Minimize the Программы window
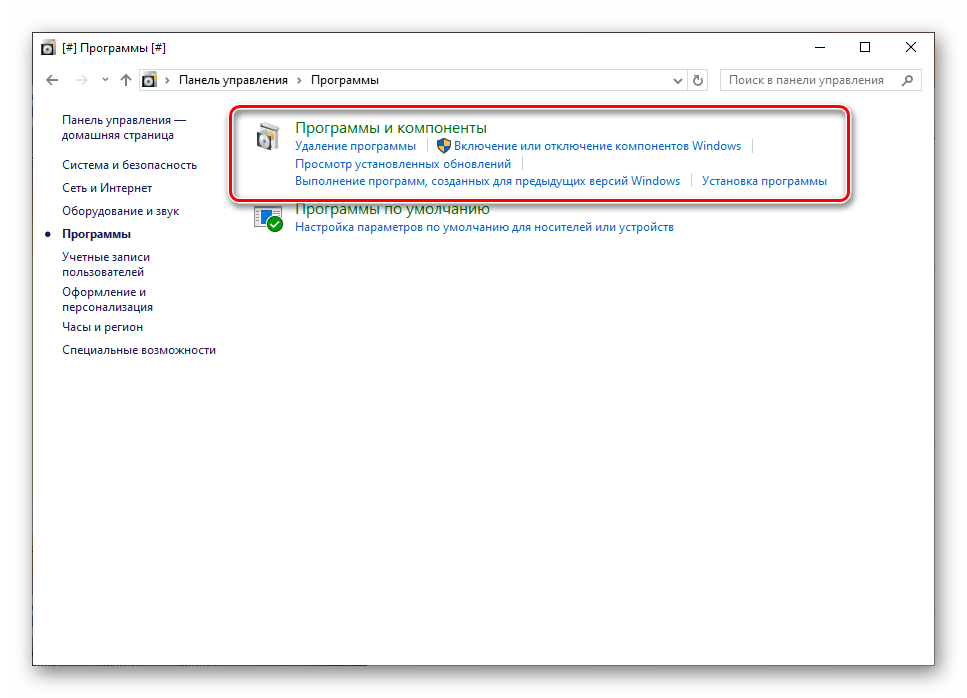 coord(820,47)
